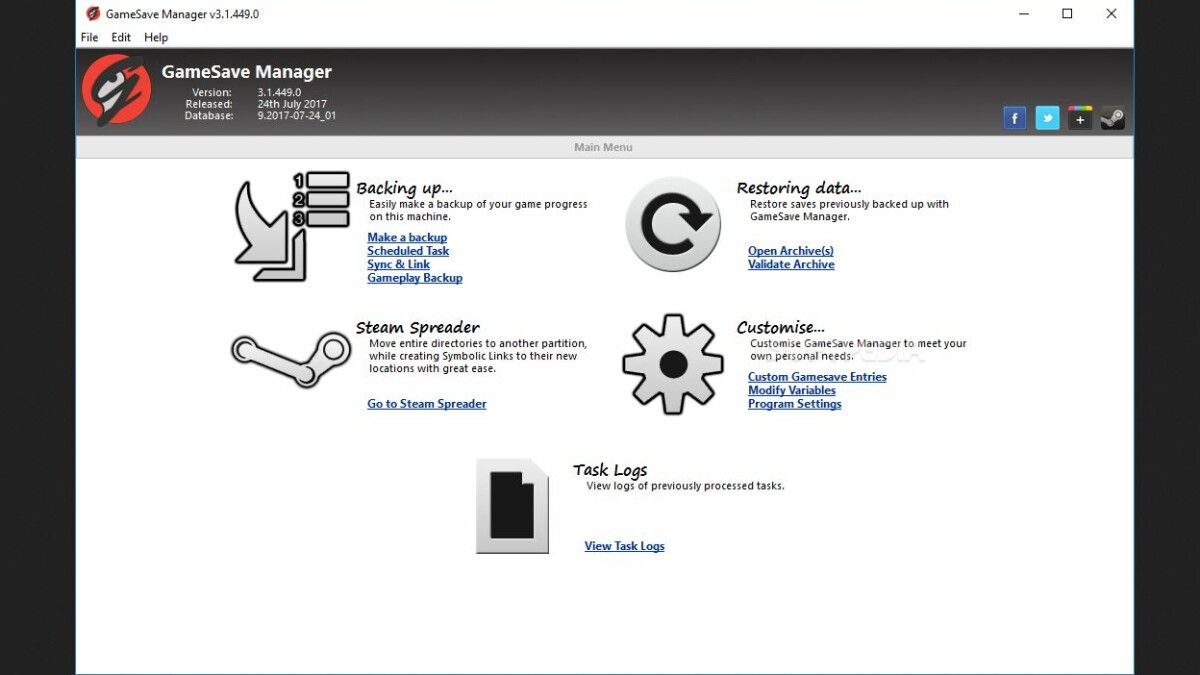
Task: Open the Facebook page icon
Action: [1014, 117]
